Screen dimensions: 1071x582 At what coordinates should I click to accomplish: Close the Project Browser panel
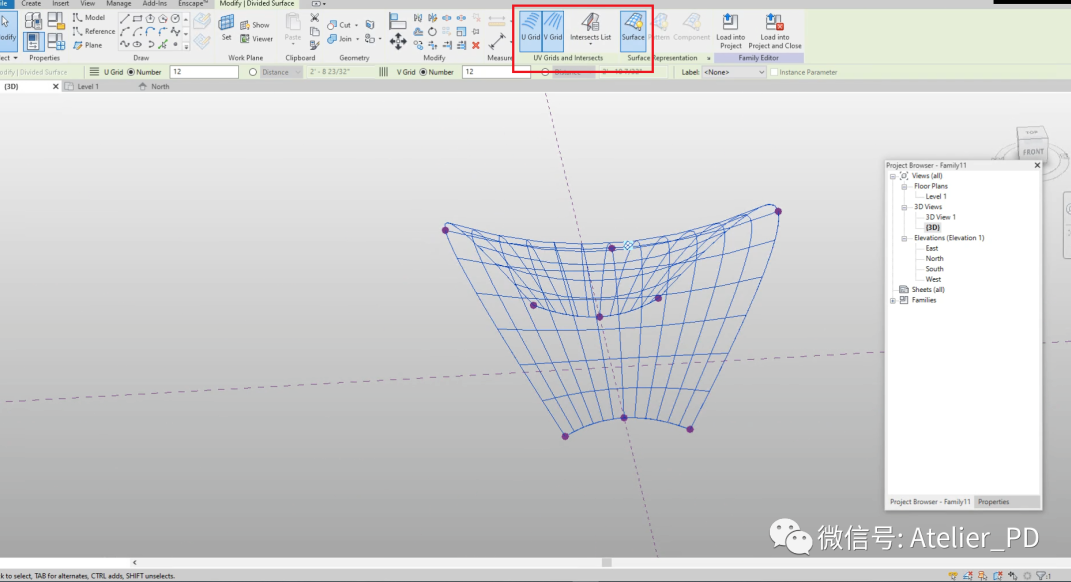click(x=1037, y=165)
